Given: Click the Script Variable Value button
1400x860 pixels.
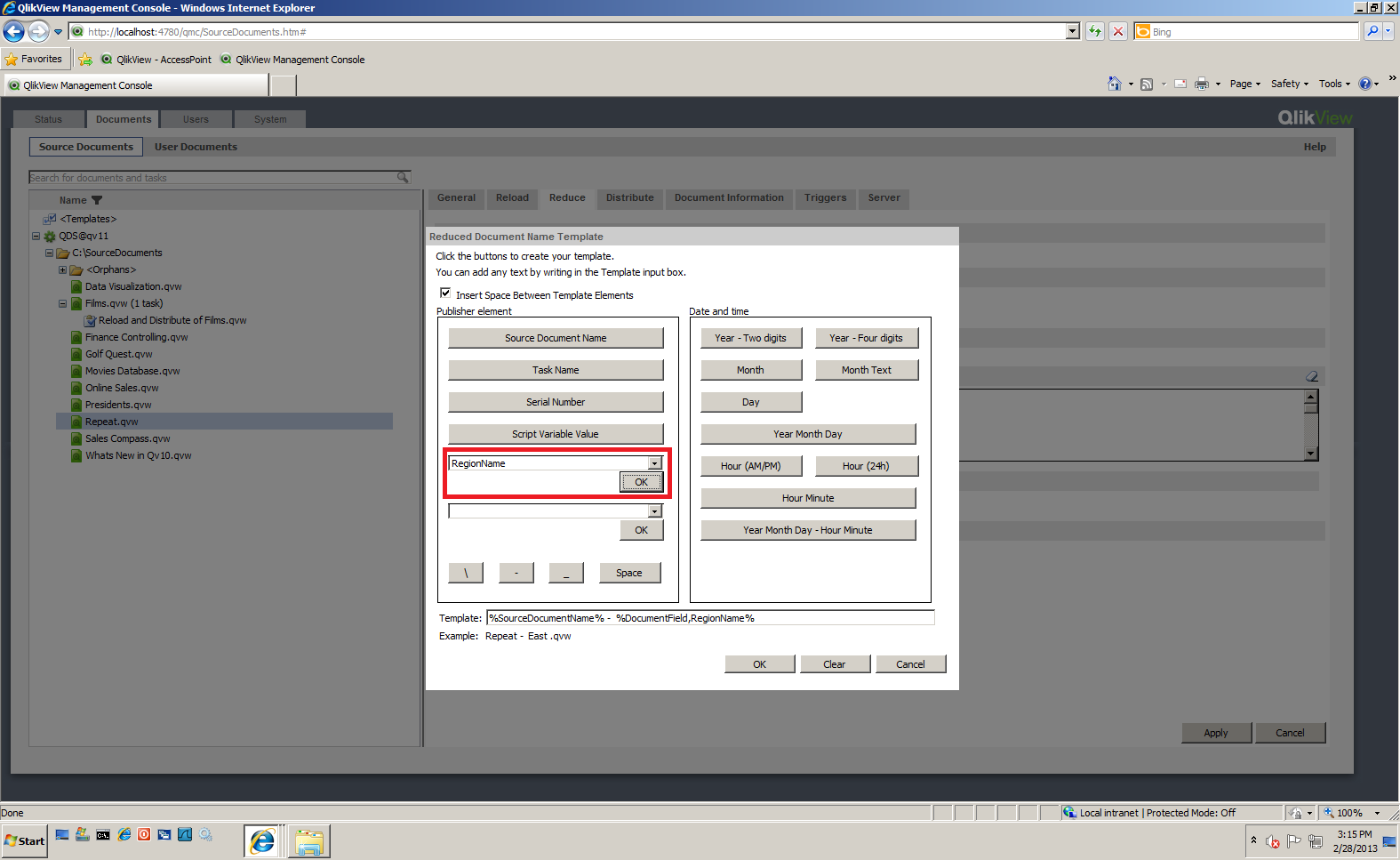Looking at the screenshot, I should pos(556,434).
